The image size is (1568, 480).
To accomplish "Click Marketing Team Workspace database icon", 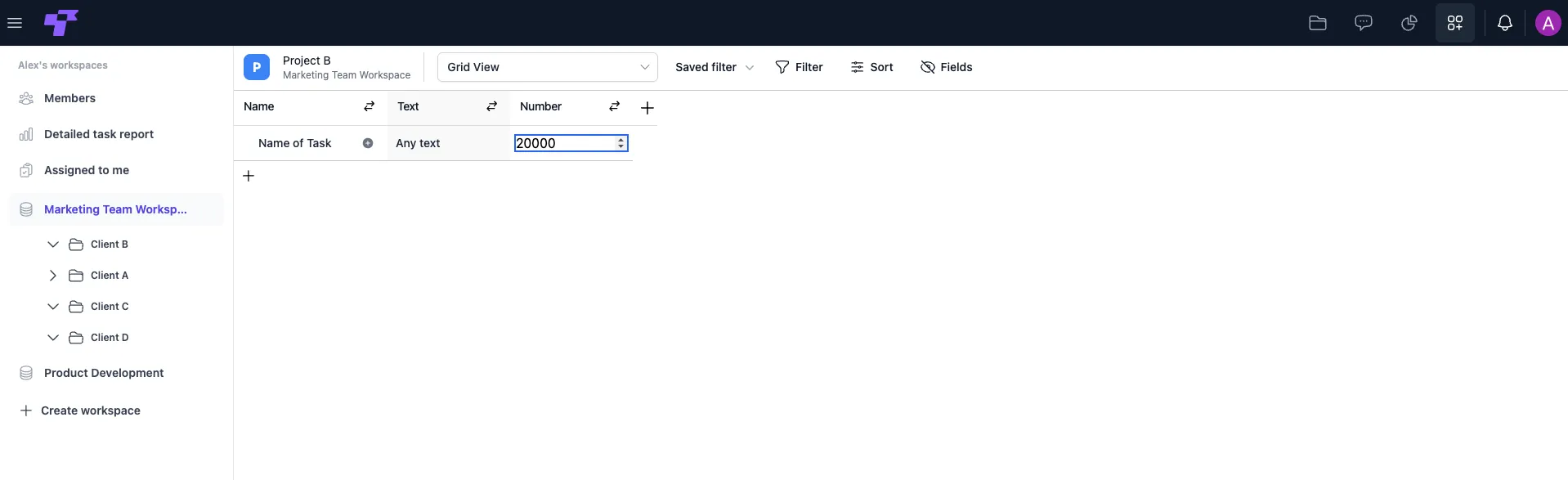I will coord(26,209).
